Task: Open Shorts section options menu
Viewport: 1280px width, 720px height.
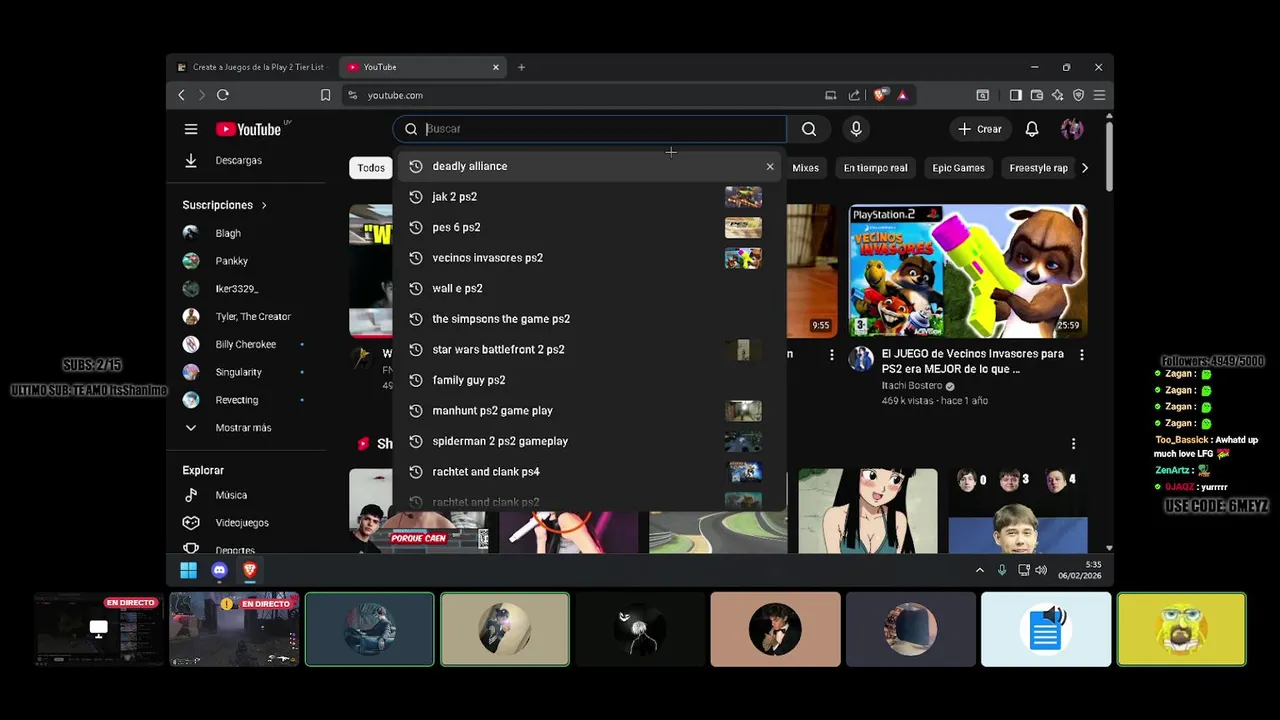Action: (1073, 444)
